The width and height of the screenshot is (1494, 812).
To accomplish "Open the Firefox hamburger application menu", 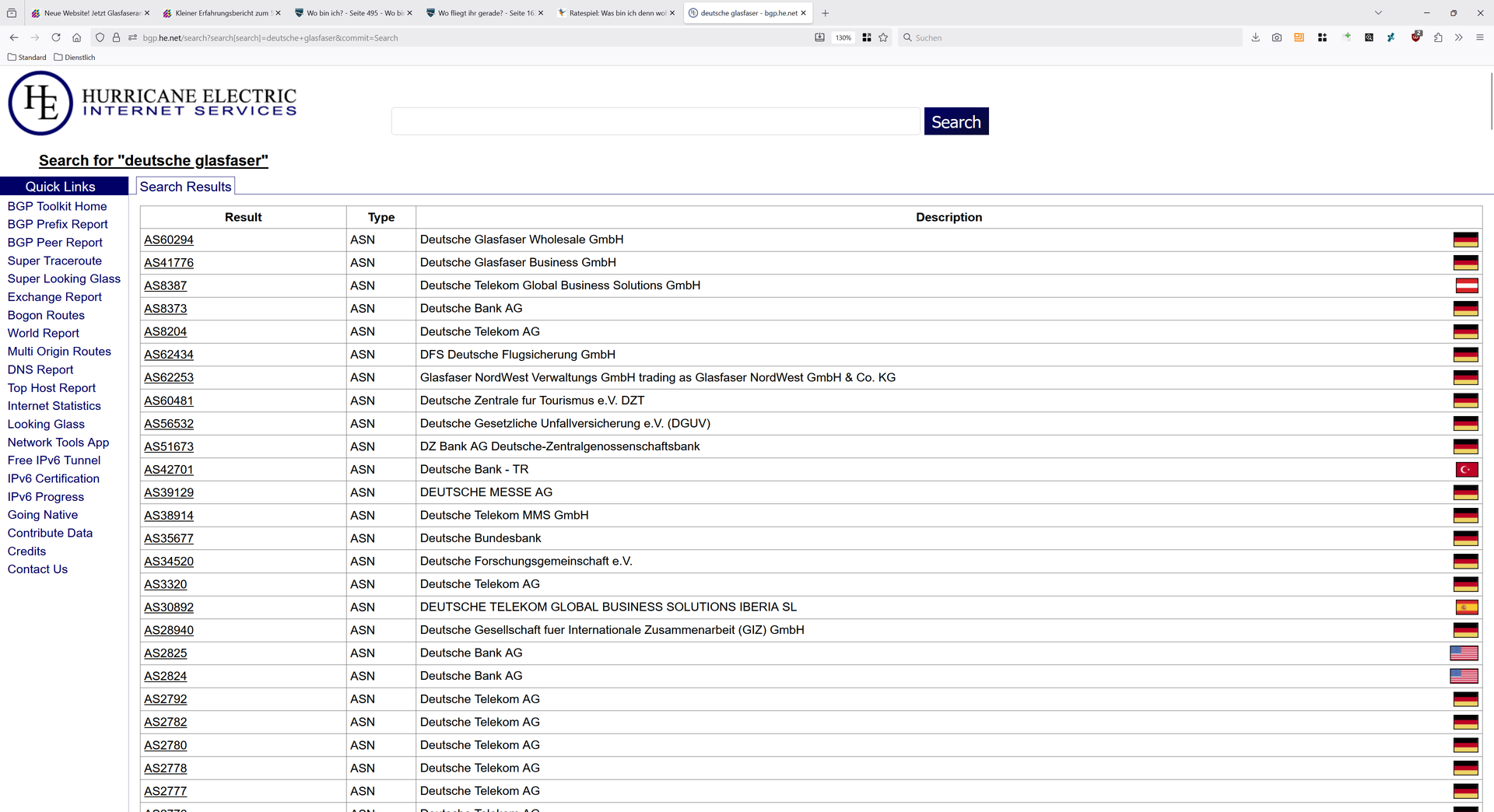I will (1480, 37).
